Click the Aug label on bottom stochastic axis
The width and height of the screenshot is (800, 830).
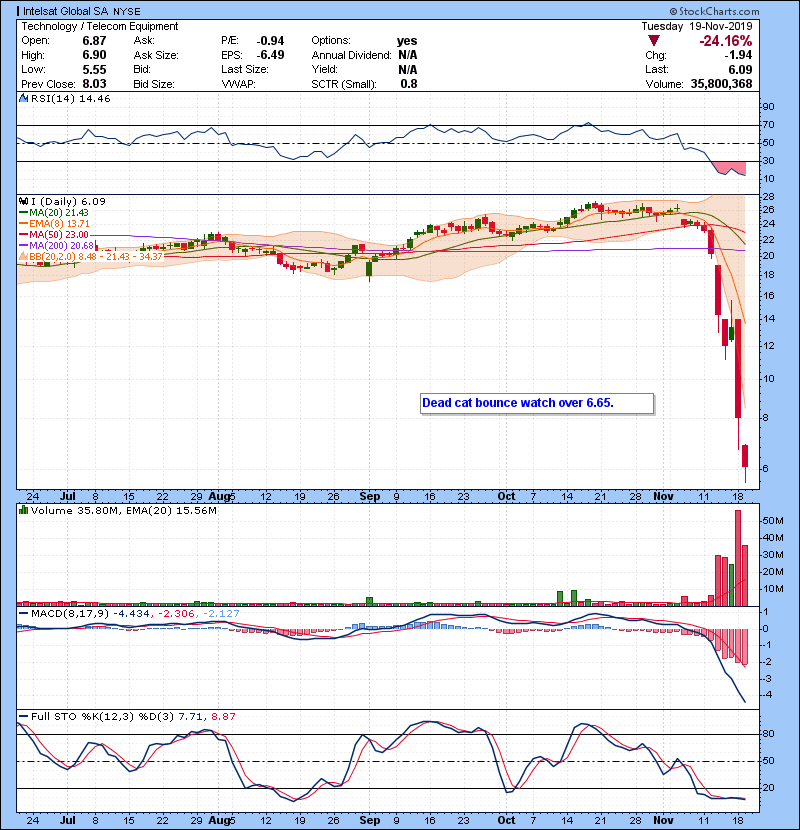point(219,820)
